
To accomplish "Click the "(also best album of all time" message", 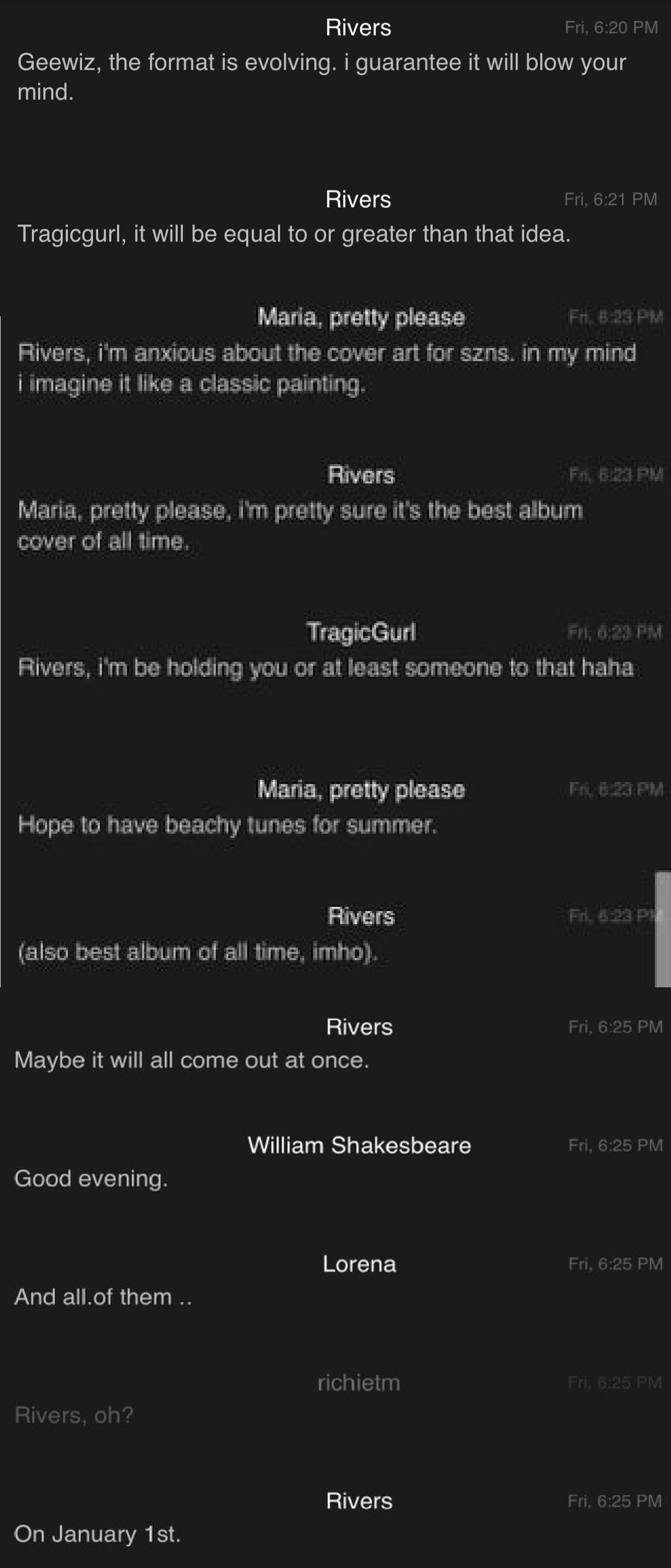I will point(198,951).
